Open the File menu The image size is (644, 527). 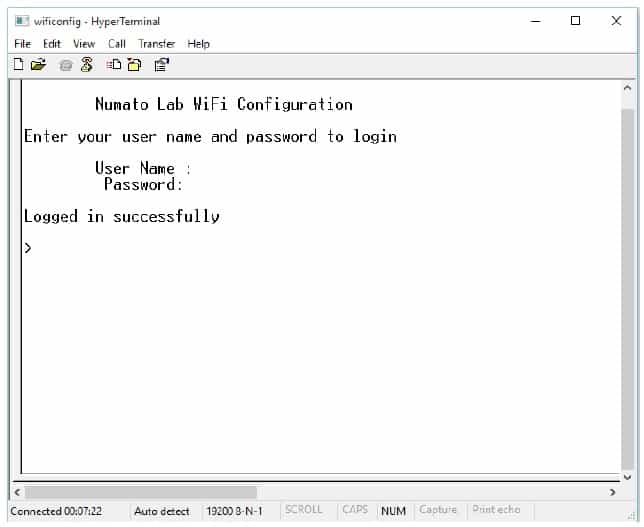[x=22, y=44]
